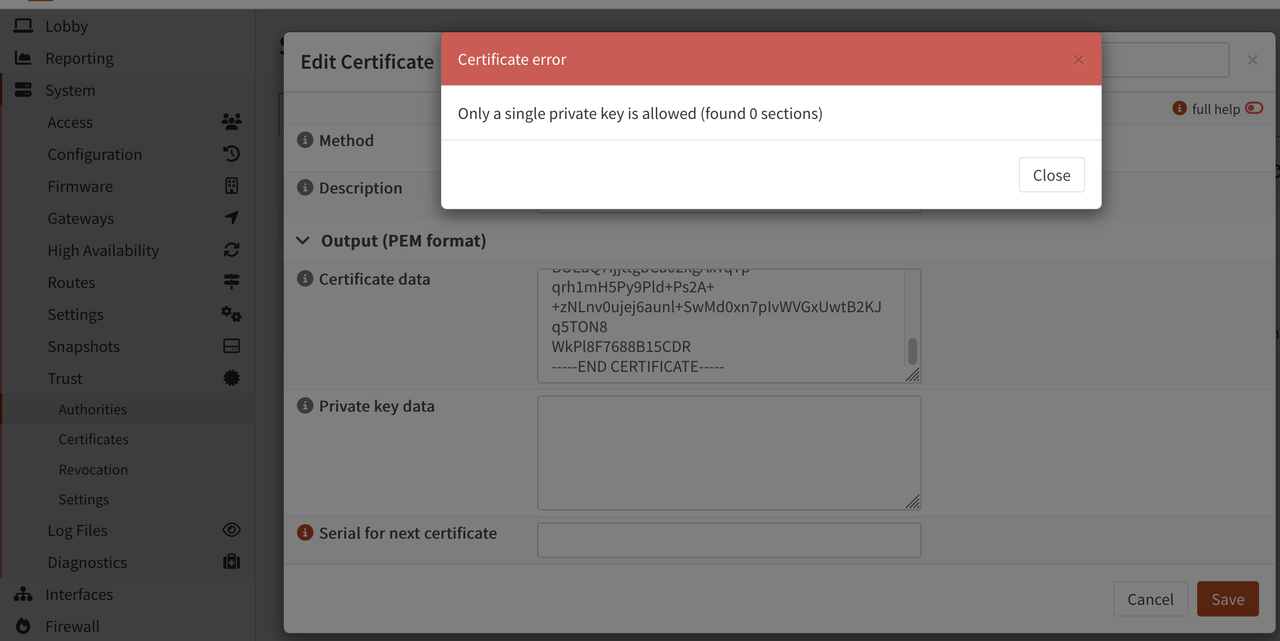Click the Certificate data scrollbar
Image resolution: width=1280 pixels, height=641 pixels.
pyautogui.click(x=912, y=350)
